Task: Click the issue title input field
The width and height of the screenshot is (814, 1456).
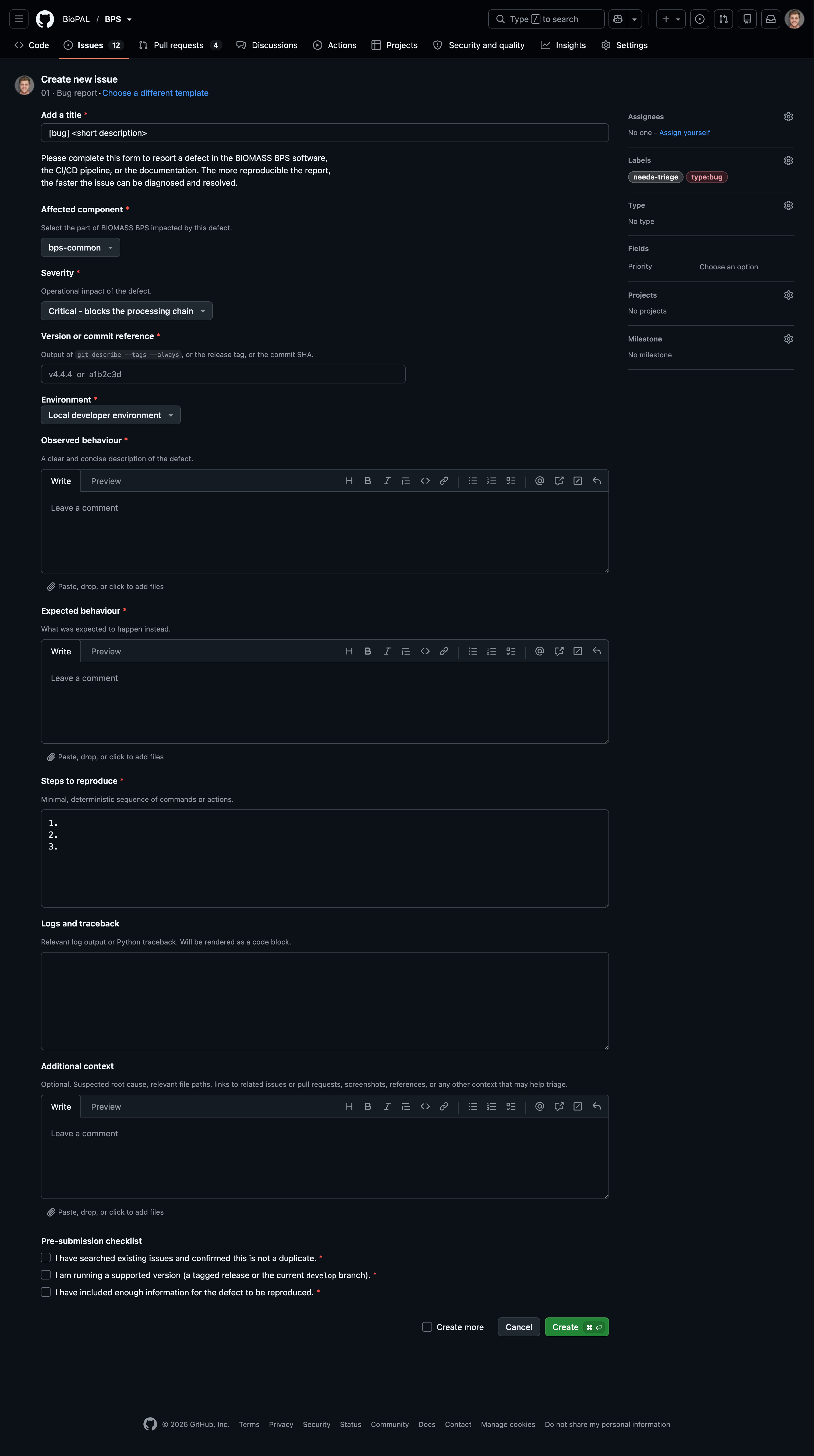Action: pyautogui.click(x=325, y=133)
